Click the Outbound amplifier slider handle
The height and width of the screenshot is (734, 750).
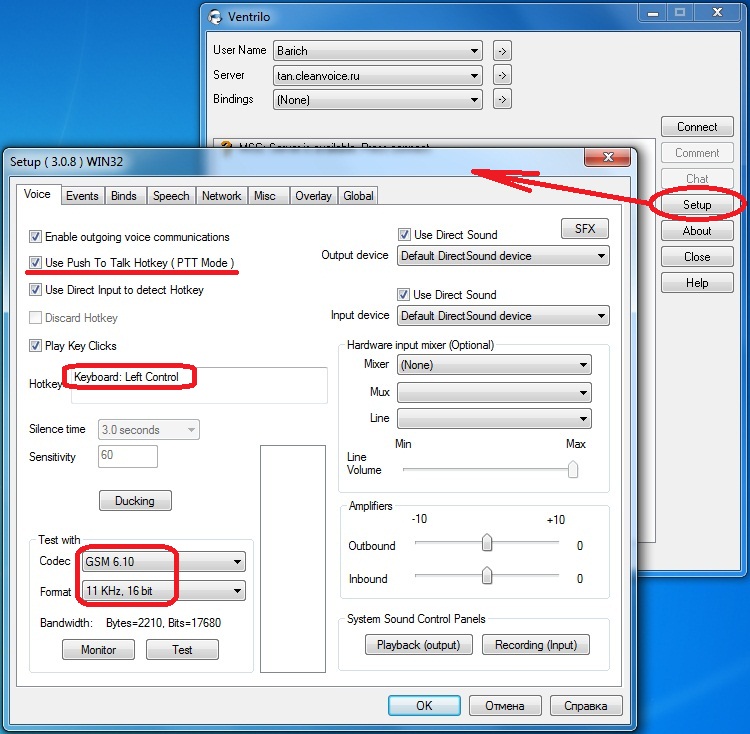point(487,543)
